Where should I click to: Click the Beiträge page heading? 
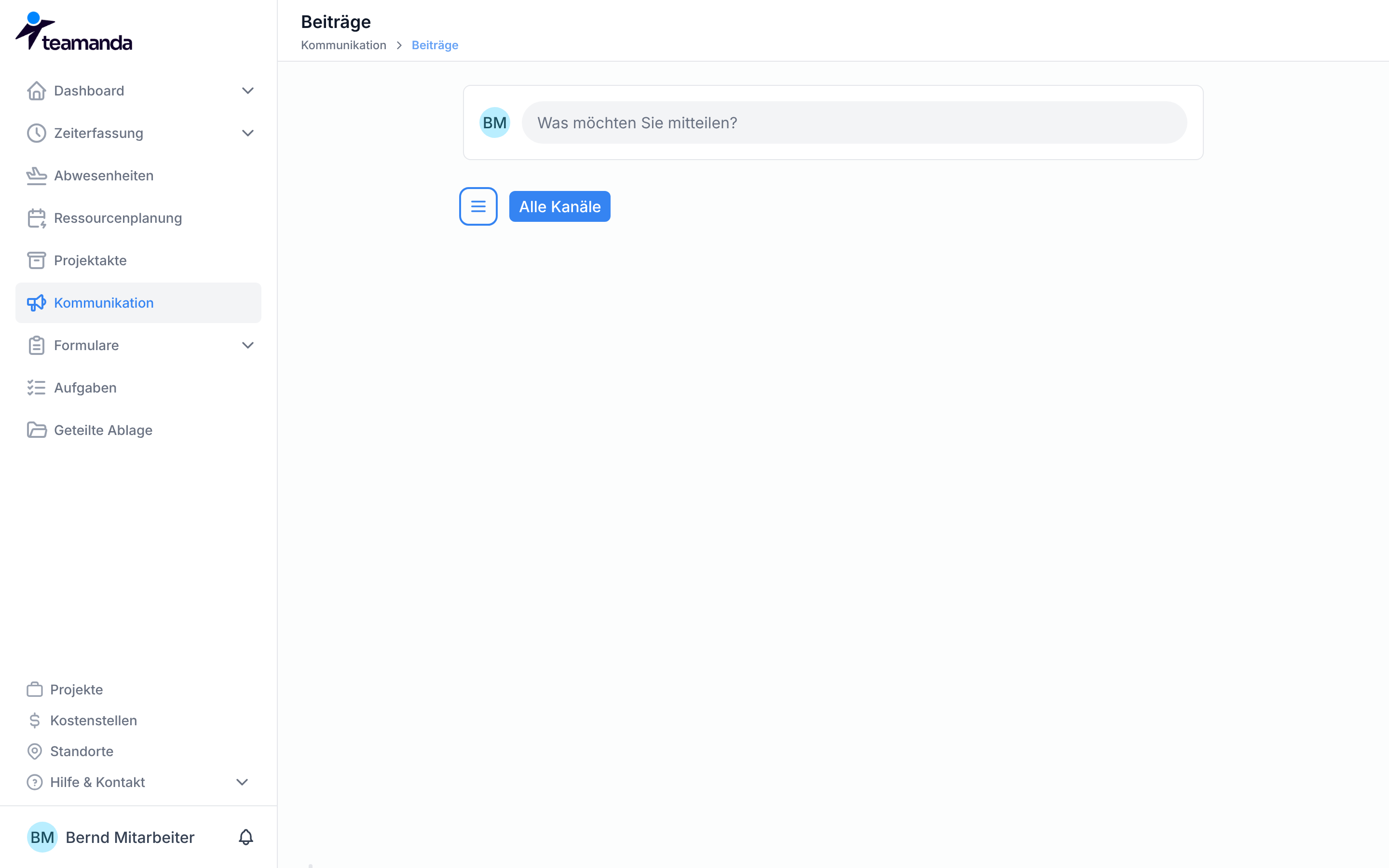(336, 22)
